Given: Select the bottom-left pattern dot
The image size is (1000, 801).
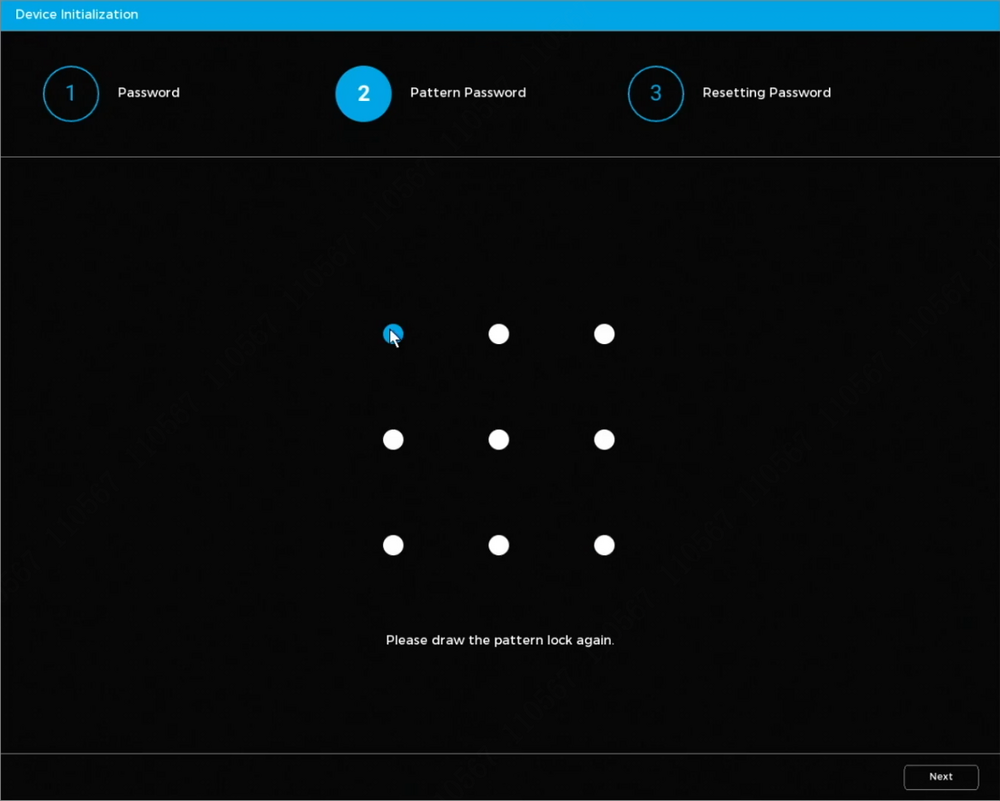Looking at the screenshot, I should (393, 545).
